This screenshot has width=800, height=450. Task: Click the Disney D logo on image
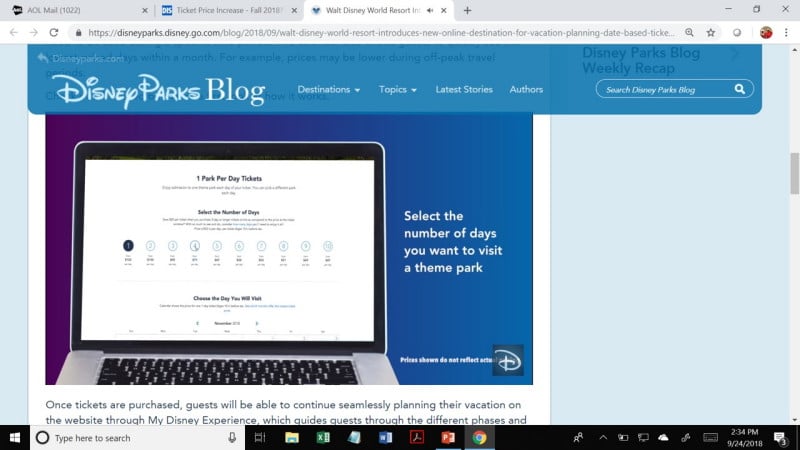(508, 360)
